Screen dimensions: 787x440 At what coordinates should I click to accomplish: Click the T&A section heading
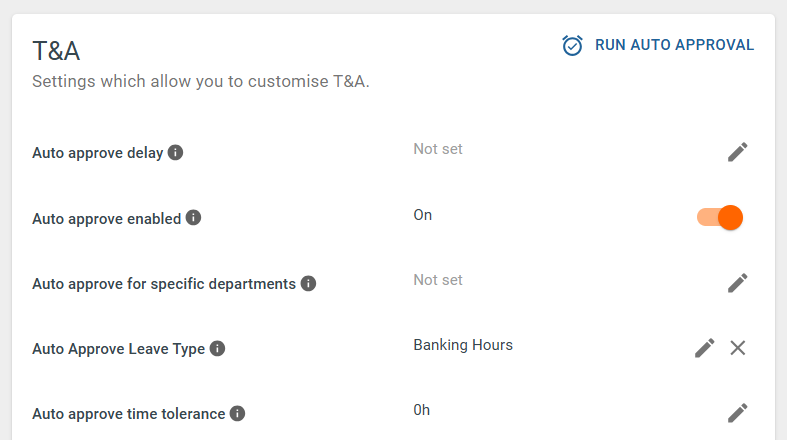tap(56, 51)
